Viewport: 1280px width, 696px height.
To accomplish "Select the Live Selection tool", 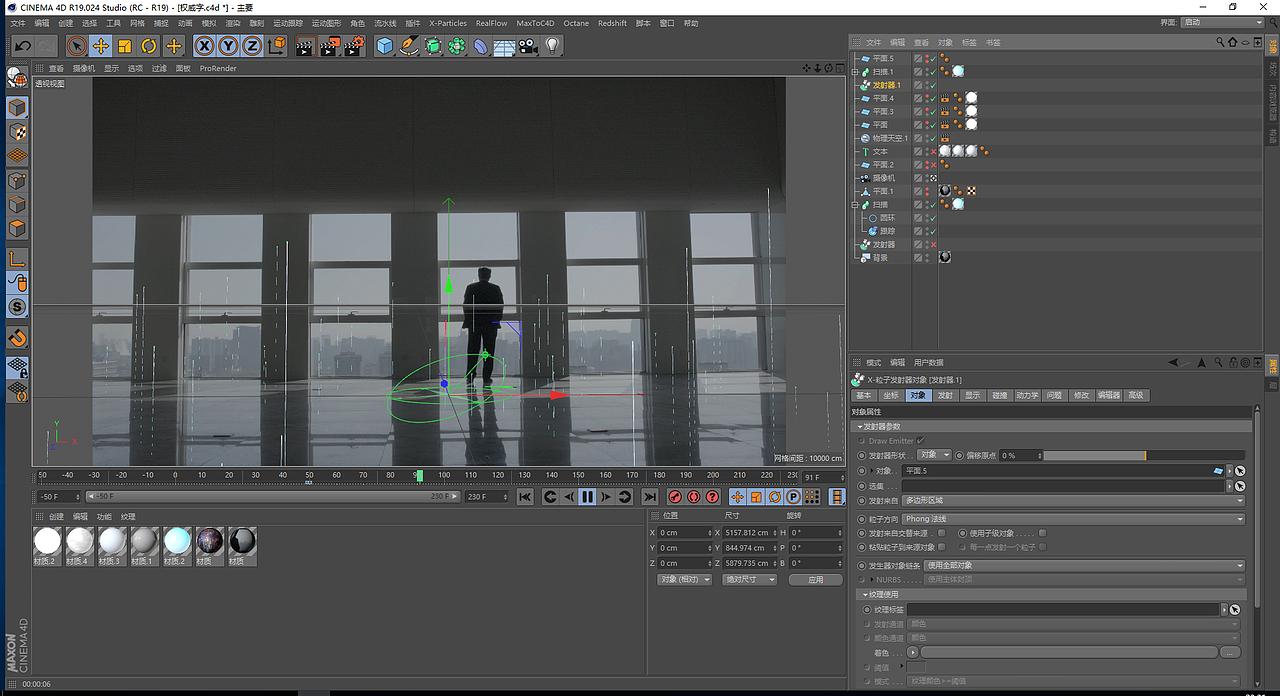I will pyautogui.click(x=77, y=46).
